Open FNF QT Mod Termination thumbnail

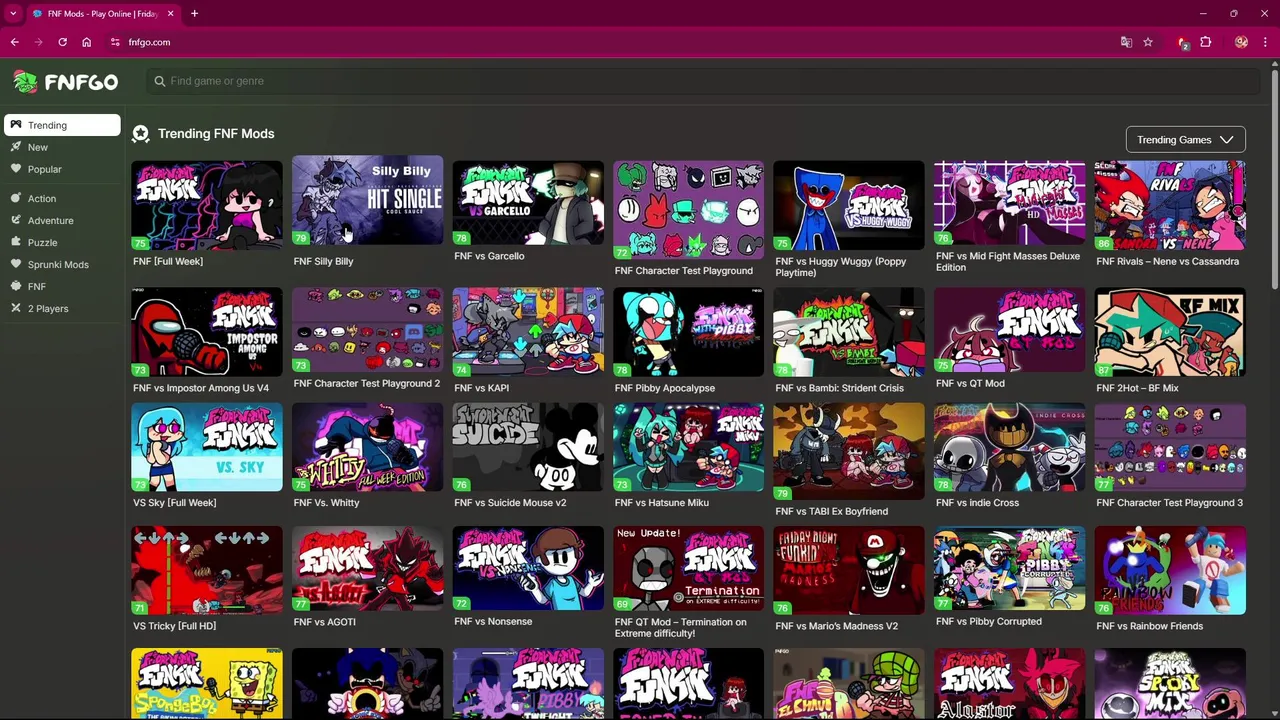point(688,568)
